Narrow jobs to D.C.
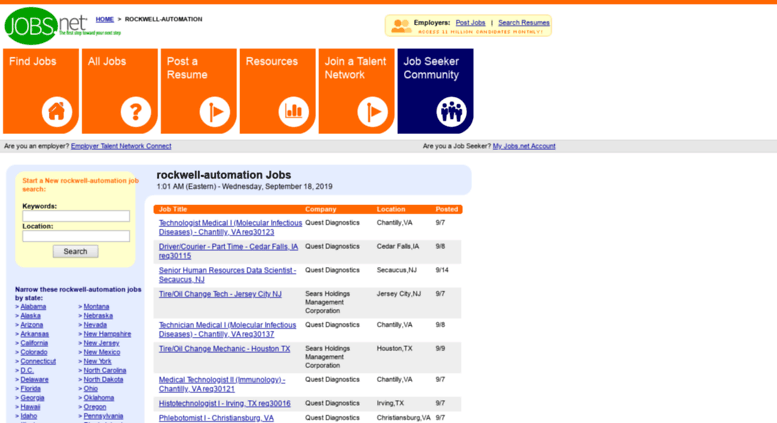This screenshot has height=423, width=777. click(27, 370)
